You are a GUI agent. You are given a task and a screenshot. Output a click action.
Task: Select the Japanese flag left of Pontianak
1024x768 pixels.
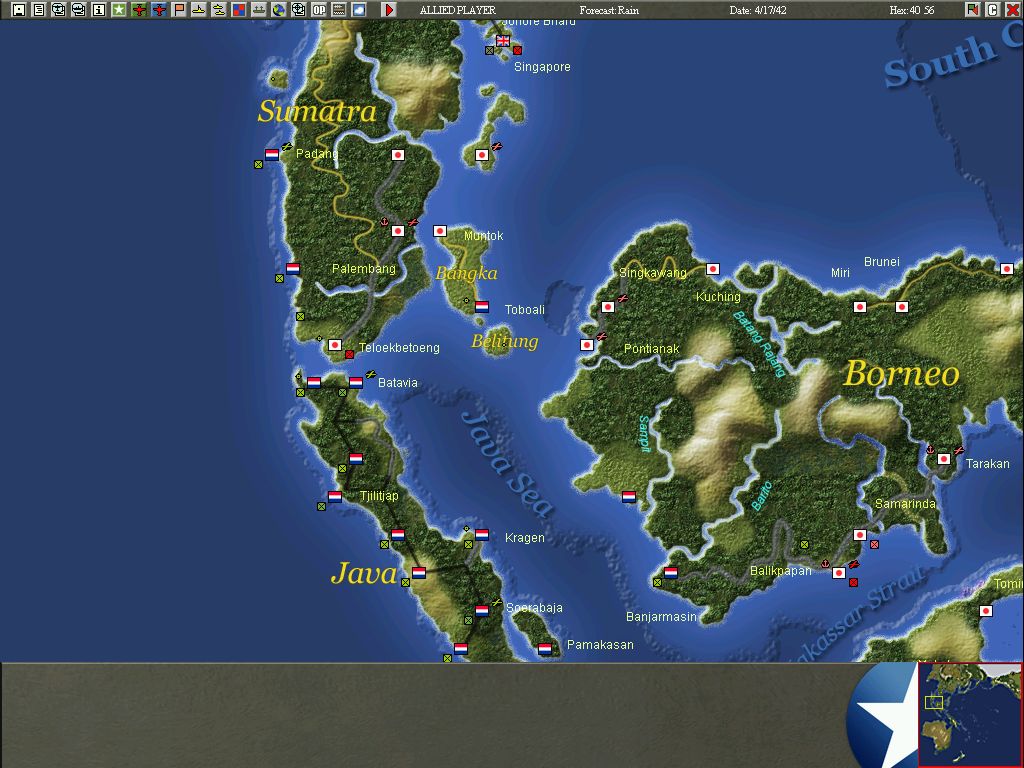click(x=587, y=344)
